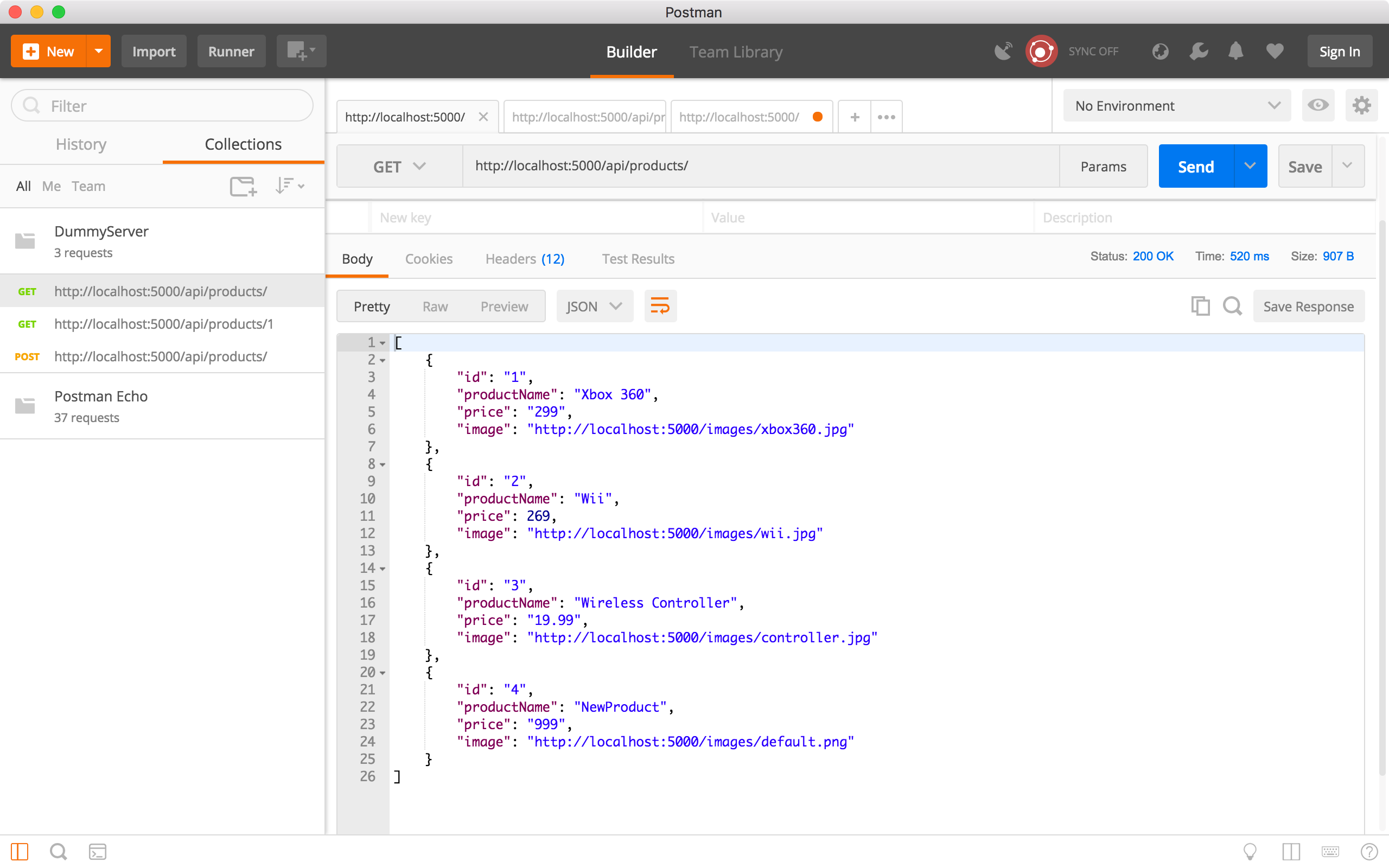Open the wrench settings icon
Screen dimensions: 1389x868
click(x=1199, y=52)
